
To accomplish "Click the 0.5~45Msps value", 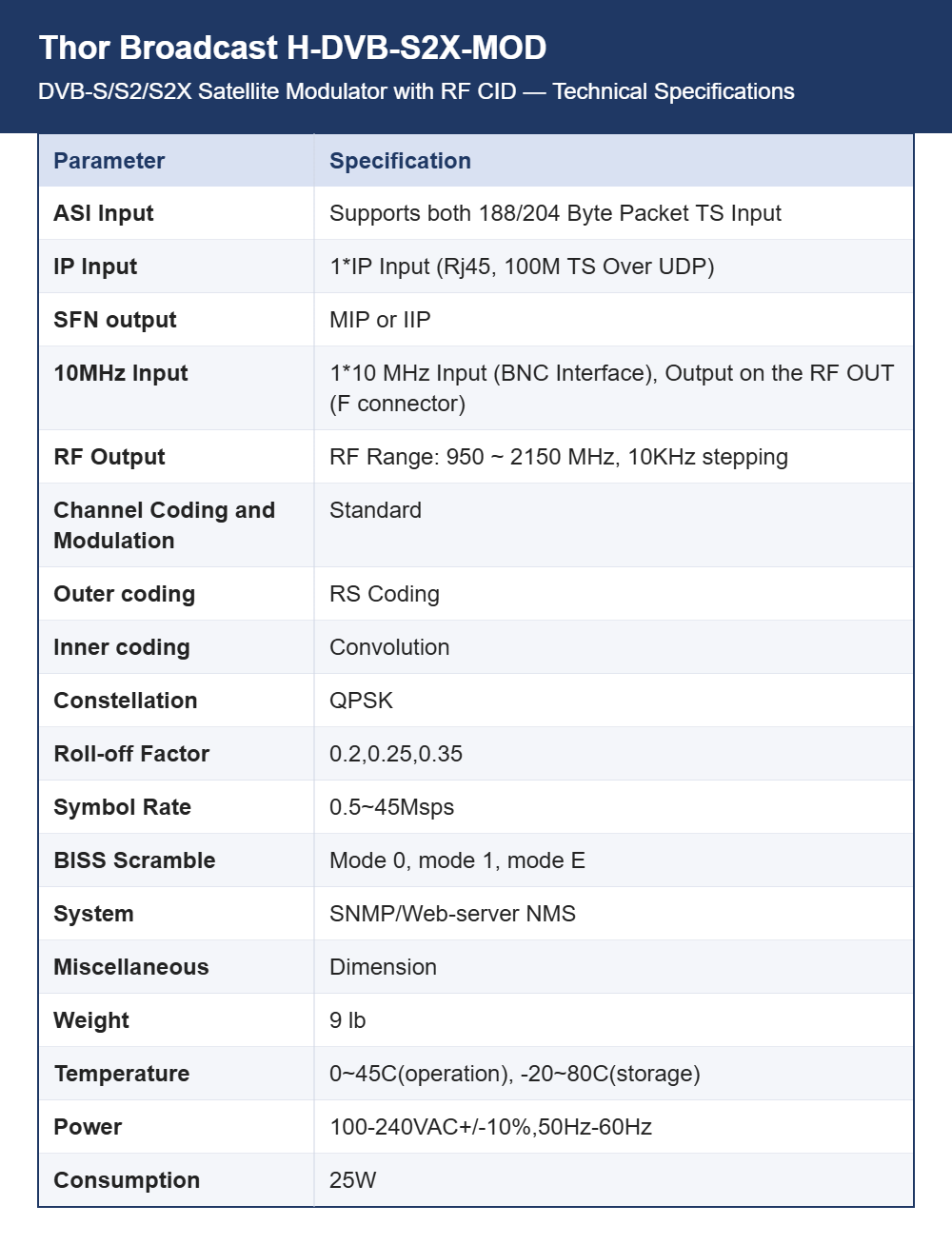I will coord(392,807).
